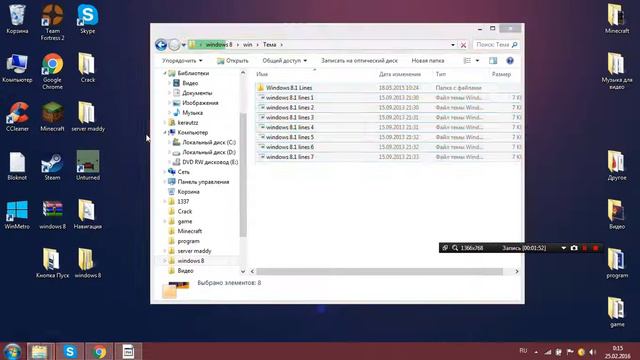This screenshot has width=640, height=360.
Task: Sort by the Тип column header
Action: coord(440,74)
